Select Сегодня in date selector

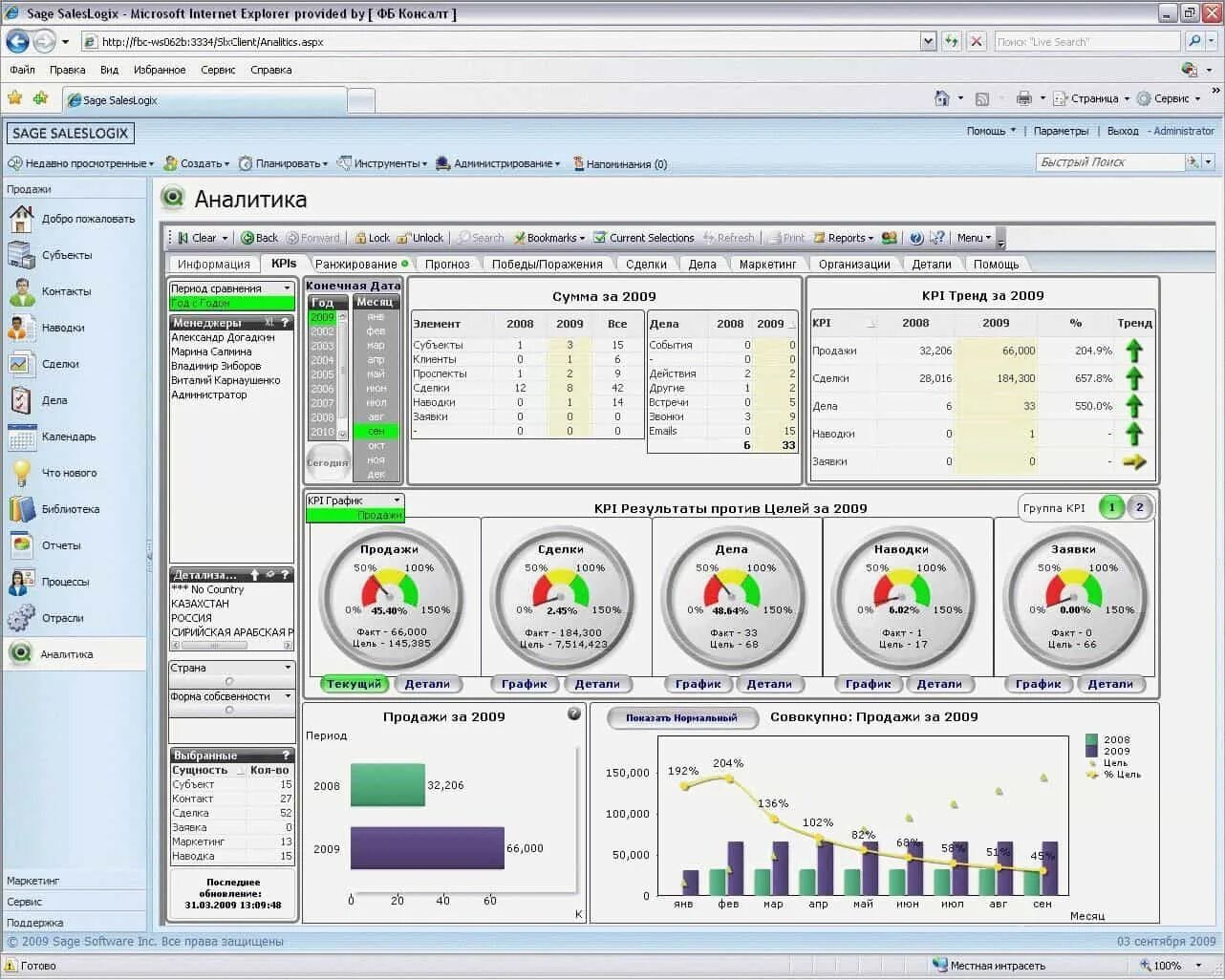(x=328, y=463)
